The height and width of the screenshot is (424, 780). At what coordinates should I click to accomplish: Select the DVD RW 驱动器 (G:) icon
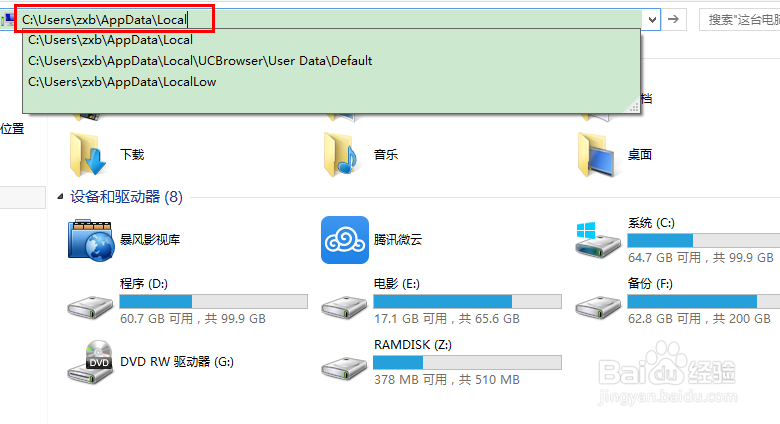[x=91, y=362]
